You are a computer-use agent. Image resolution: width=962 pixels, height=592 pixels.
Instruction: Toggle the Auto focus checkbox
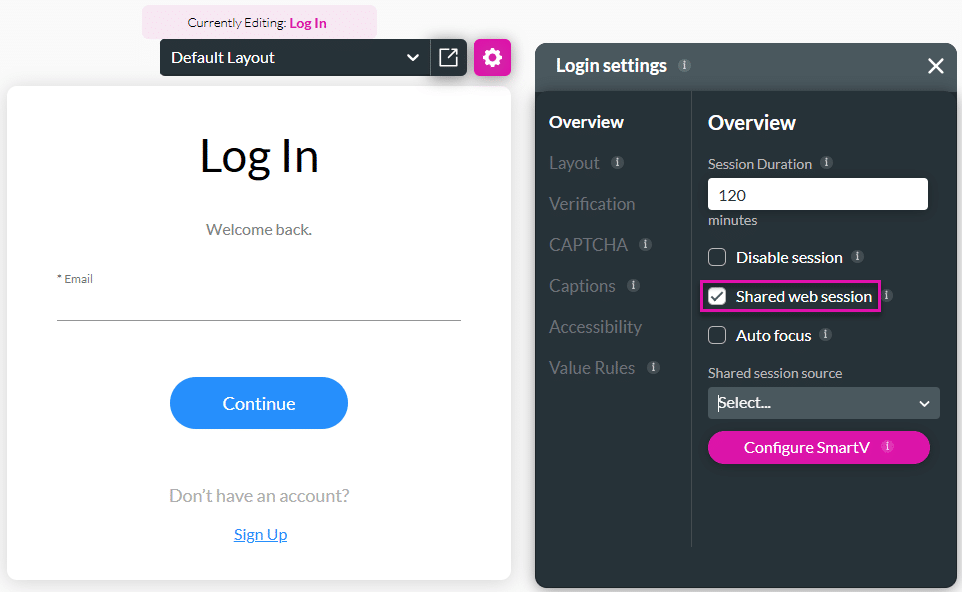717,335
